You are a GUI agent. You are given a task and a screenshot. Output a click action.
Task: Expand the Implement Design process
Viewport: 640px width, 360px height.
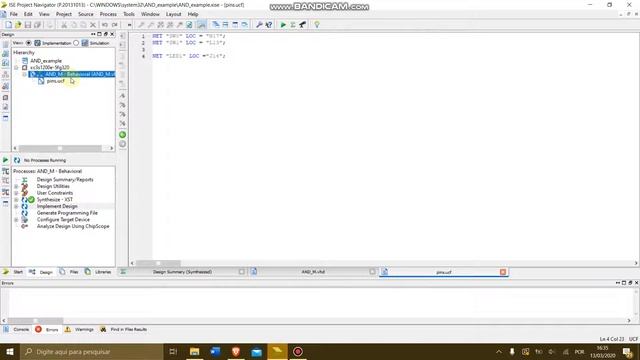16,207
